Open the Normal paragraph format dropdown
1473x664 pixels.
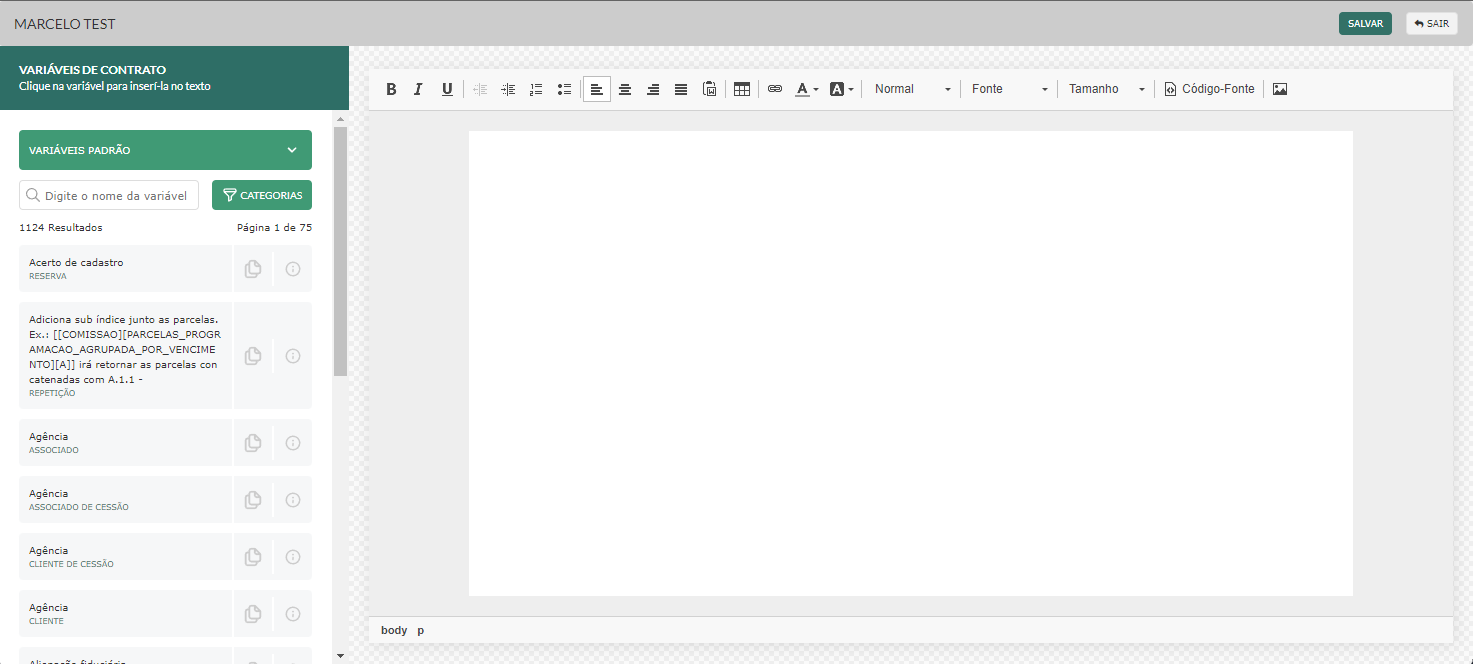click(x=912, y=89)
